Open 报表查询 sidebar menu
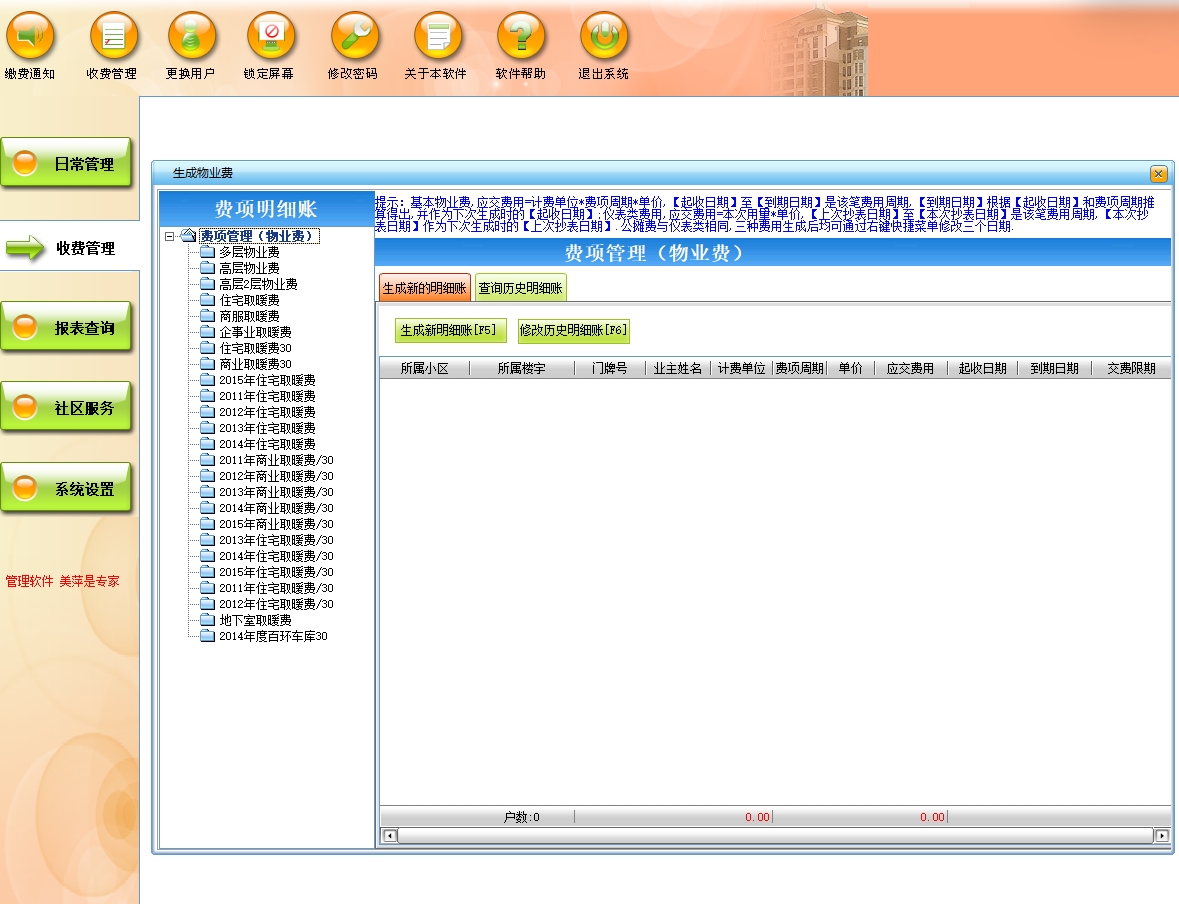The image size is (1179, 904). (67, 328)
